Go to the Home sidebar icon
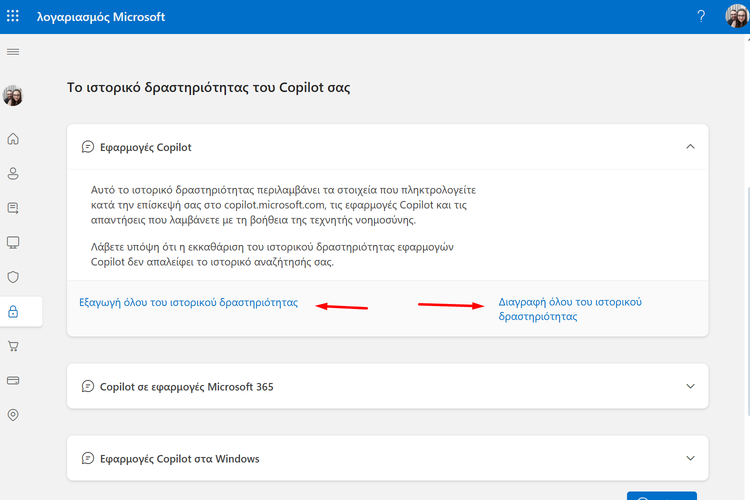The width and height of the screenshot is (750, 500). (x=13, y=139)
